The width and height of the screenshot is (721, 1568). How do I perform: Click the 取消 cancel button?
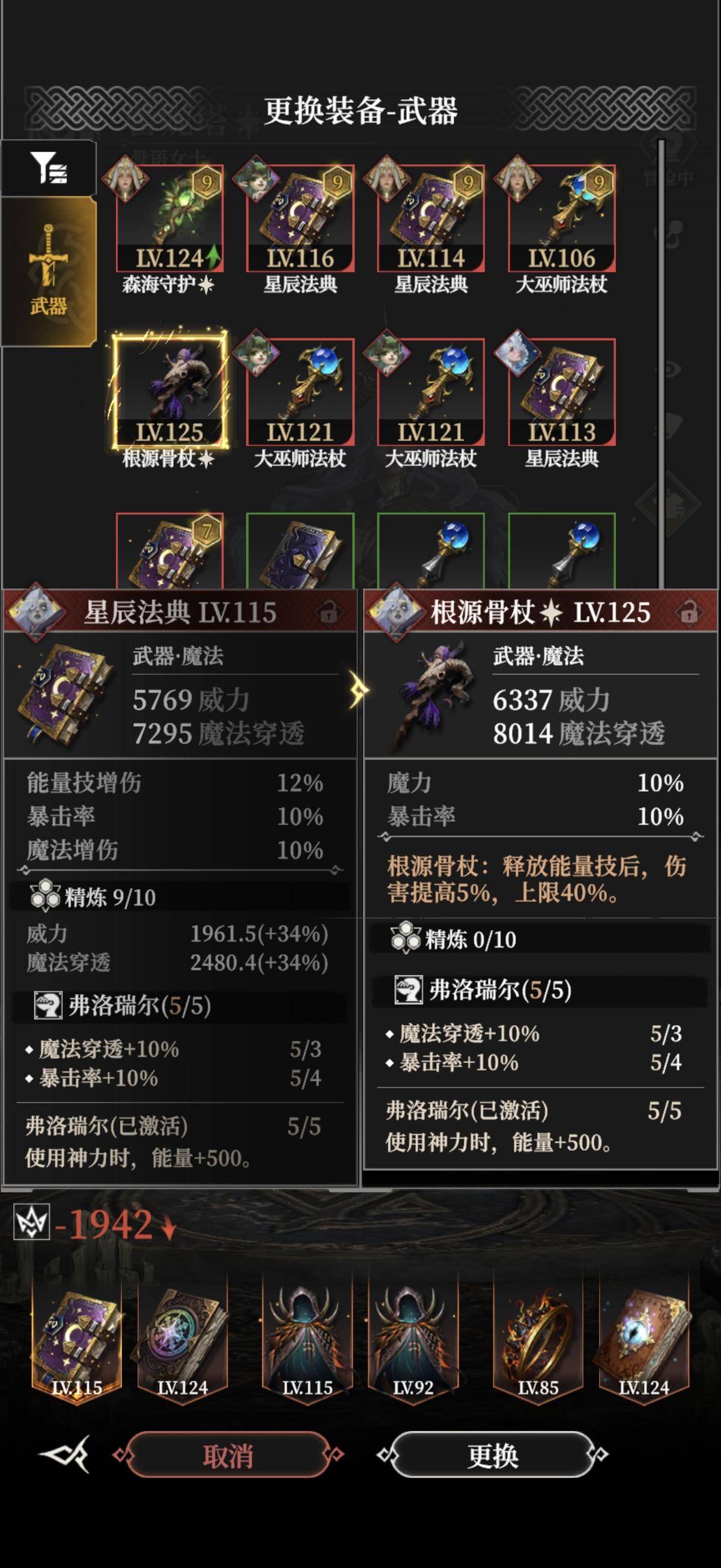228,1457
